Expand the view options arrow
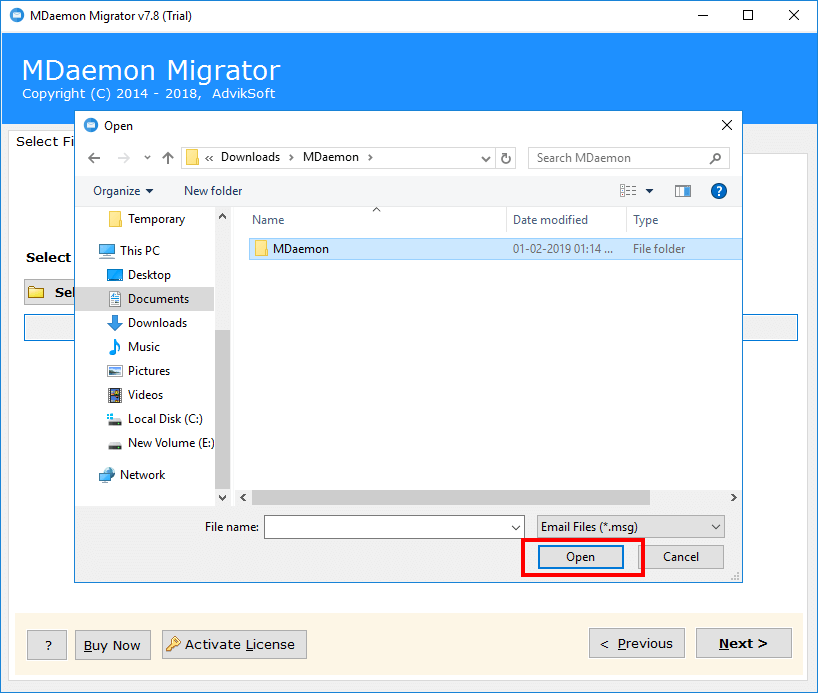 pyautogui.click(x=649, y=191)
